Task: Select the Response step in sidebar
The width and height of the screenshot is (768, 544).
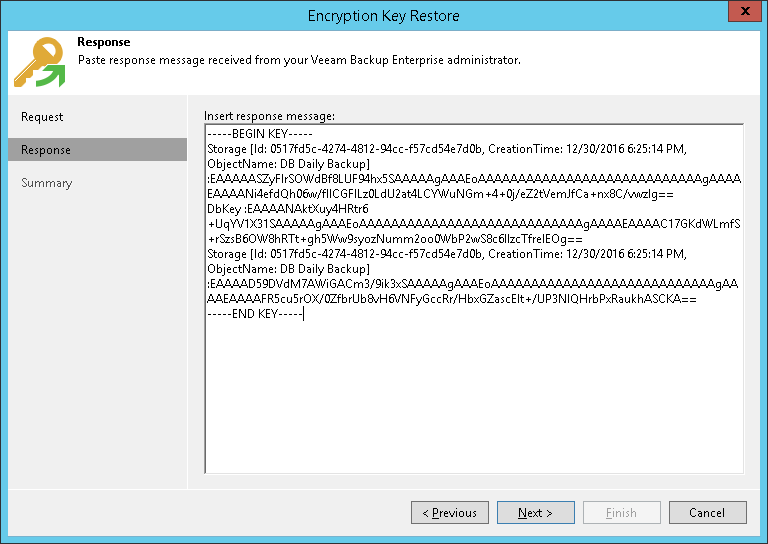Action: click(46, 150)
